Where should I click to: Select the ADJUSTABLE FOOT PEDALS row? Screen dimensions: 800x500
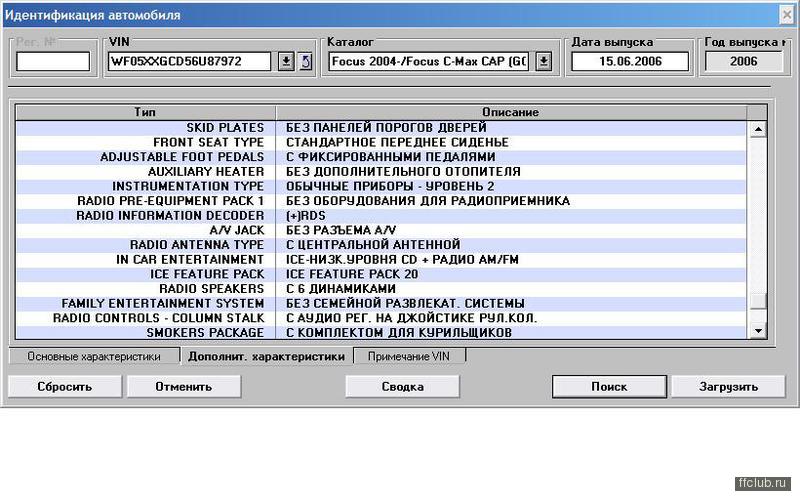point(381,157)
